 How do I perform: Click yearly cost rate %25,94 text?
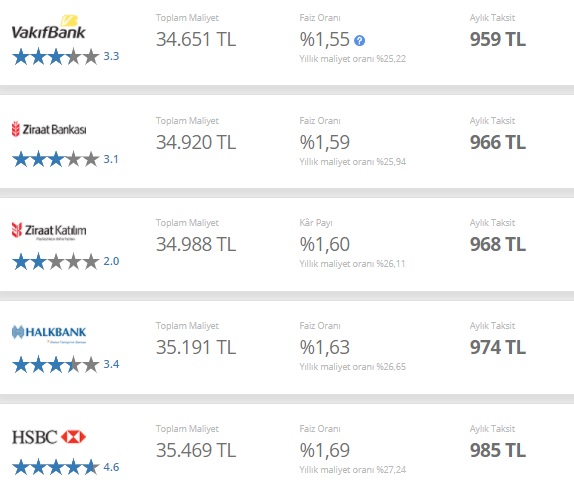point(353,162)
